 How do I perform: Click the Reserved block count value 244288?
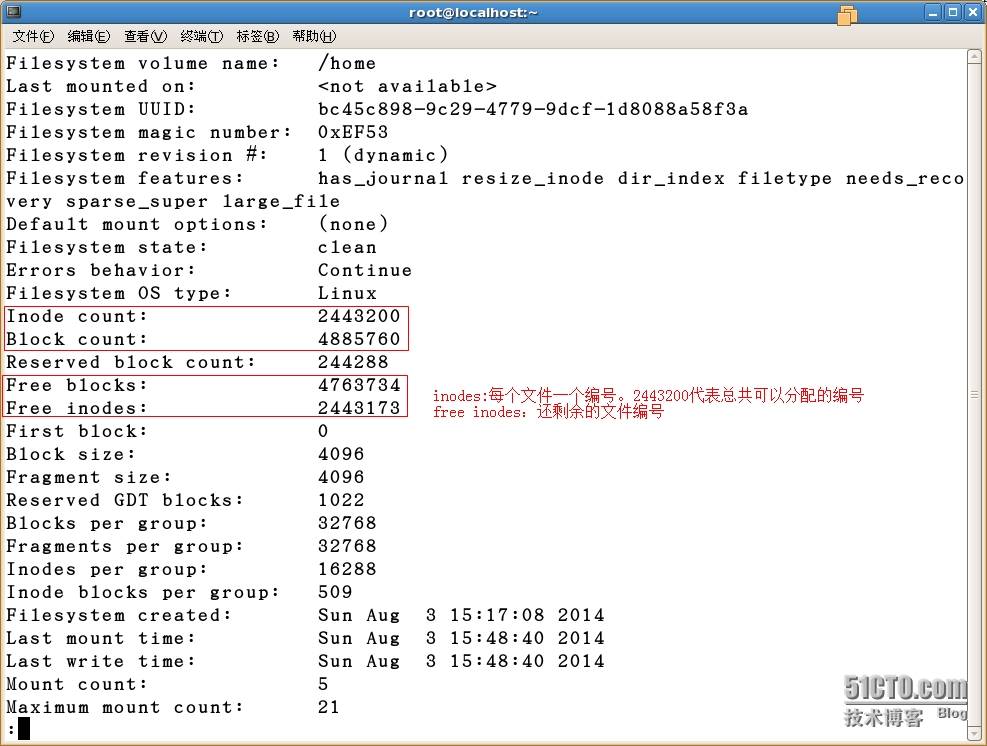[353, 362]
